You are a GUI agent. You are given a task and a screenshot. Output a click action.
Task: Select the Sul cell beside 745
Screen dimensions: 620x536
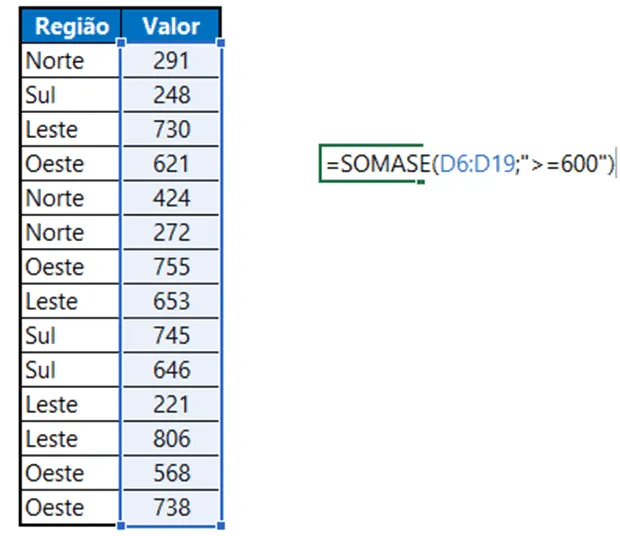coord(70,336)
